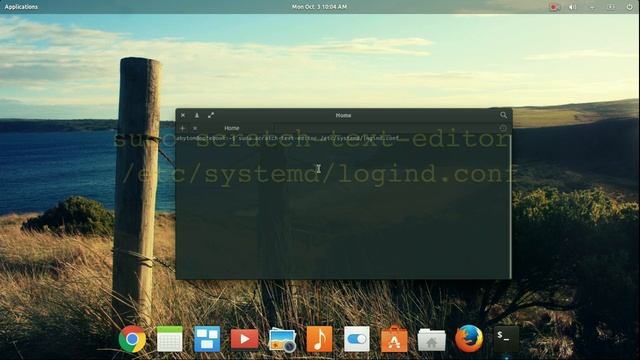Open Multitasking View from the dock
The image size is (640, 360).
tap(207, 339)
